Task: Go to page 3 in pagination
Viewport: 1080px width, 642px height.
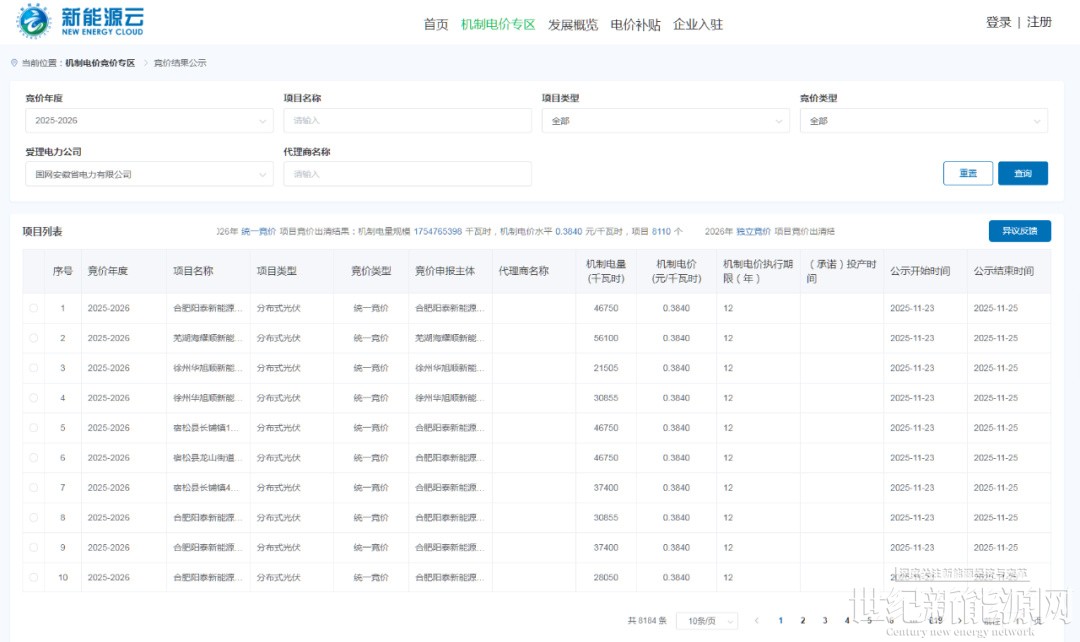Action: (x=825, y=621)
